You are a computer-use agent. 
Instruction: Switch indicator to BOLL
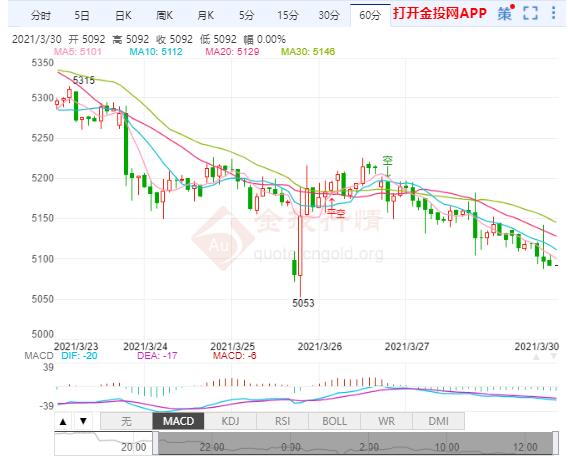tap(334, 421)
